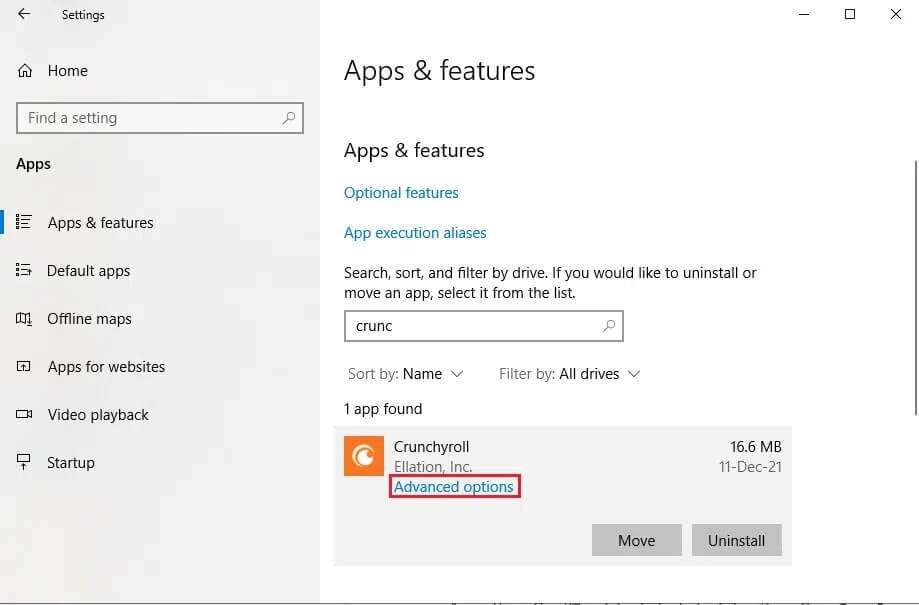Screen dimensions: 919x605
Task: Open Default apps section
Action: [x=89, y=271]
